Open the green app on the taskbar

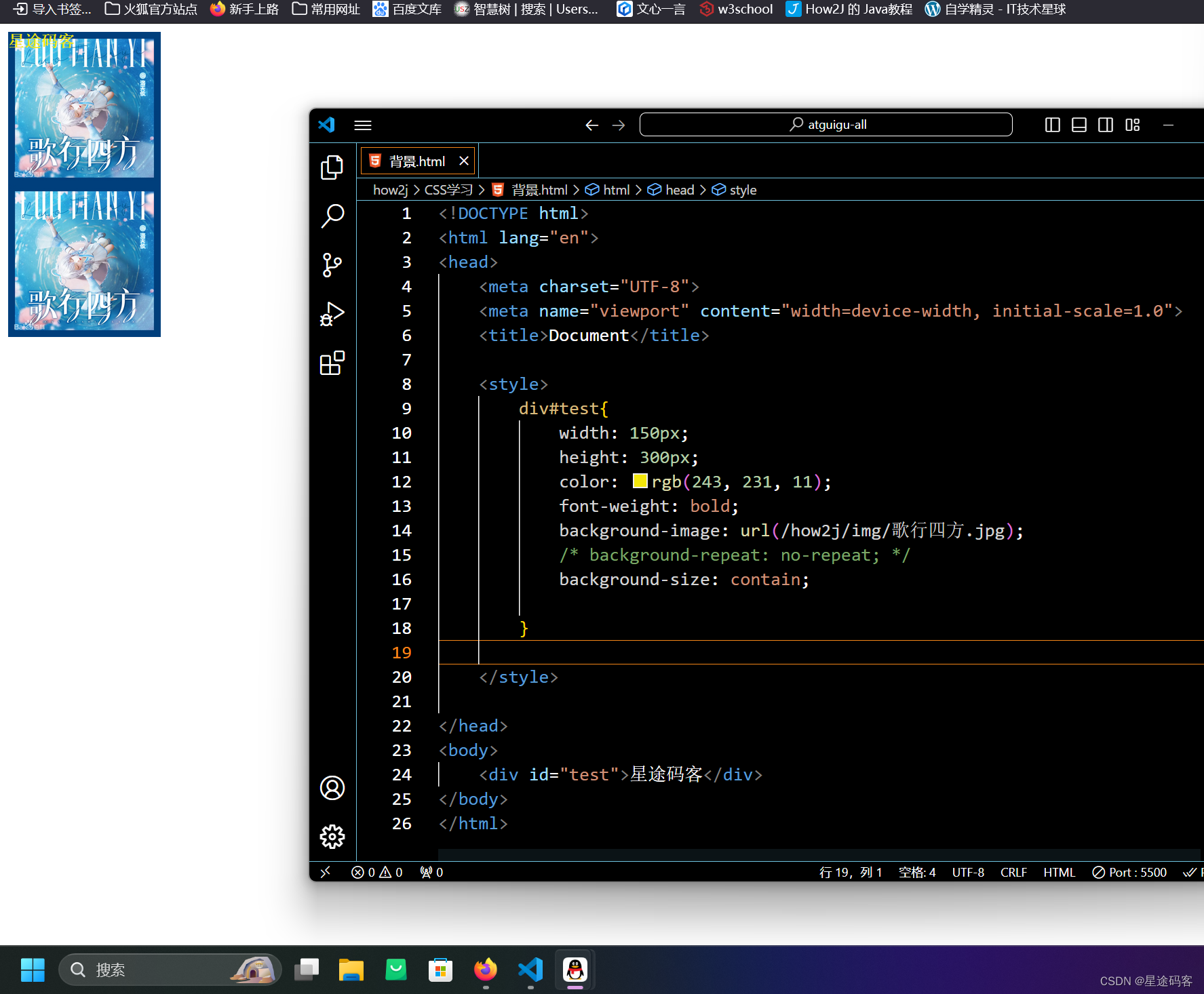(x=396, y=970)
